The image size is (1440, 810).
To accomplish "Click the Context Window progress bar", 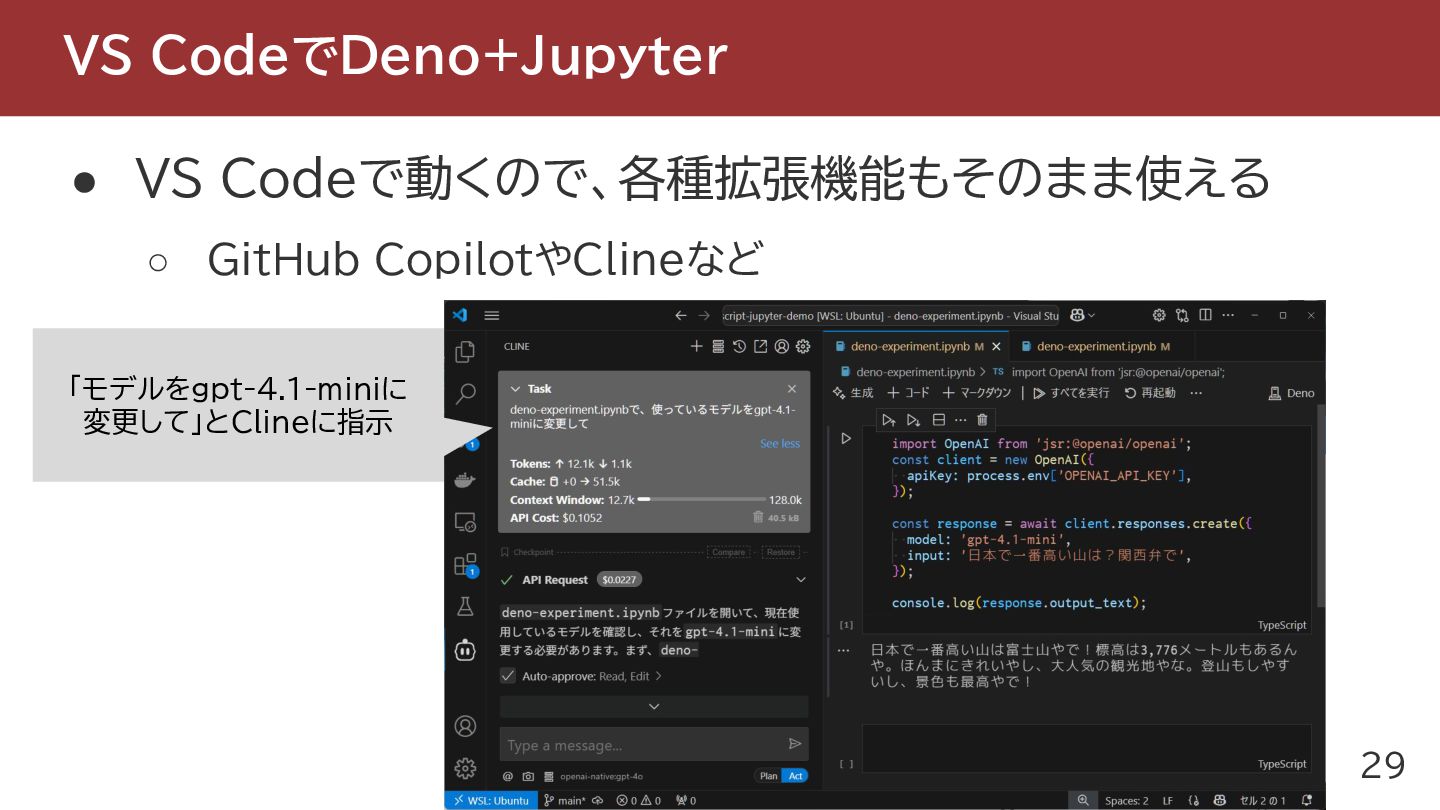I will [701, 499].
